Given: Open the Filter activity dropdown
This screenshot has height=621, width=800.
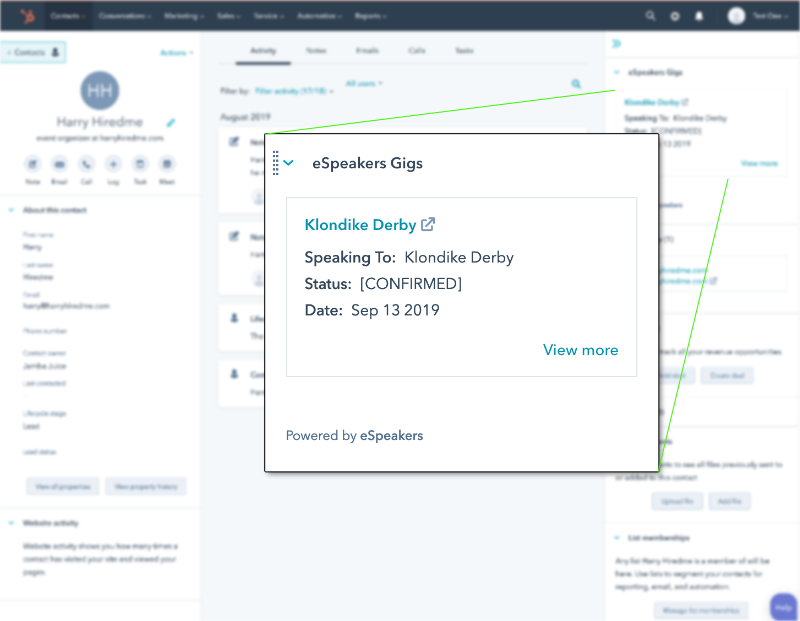Looking at the screenshot, I should coord(294,91).
